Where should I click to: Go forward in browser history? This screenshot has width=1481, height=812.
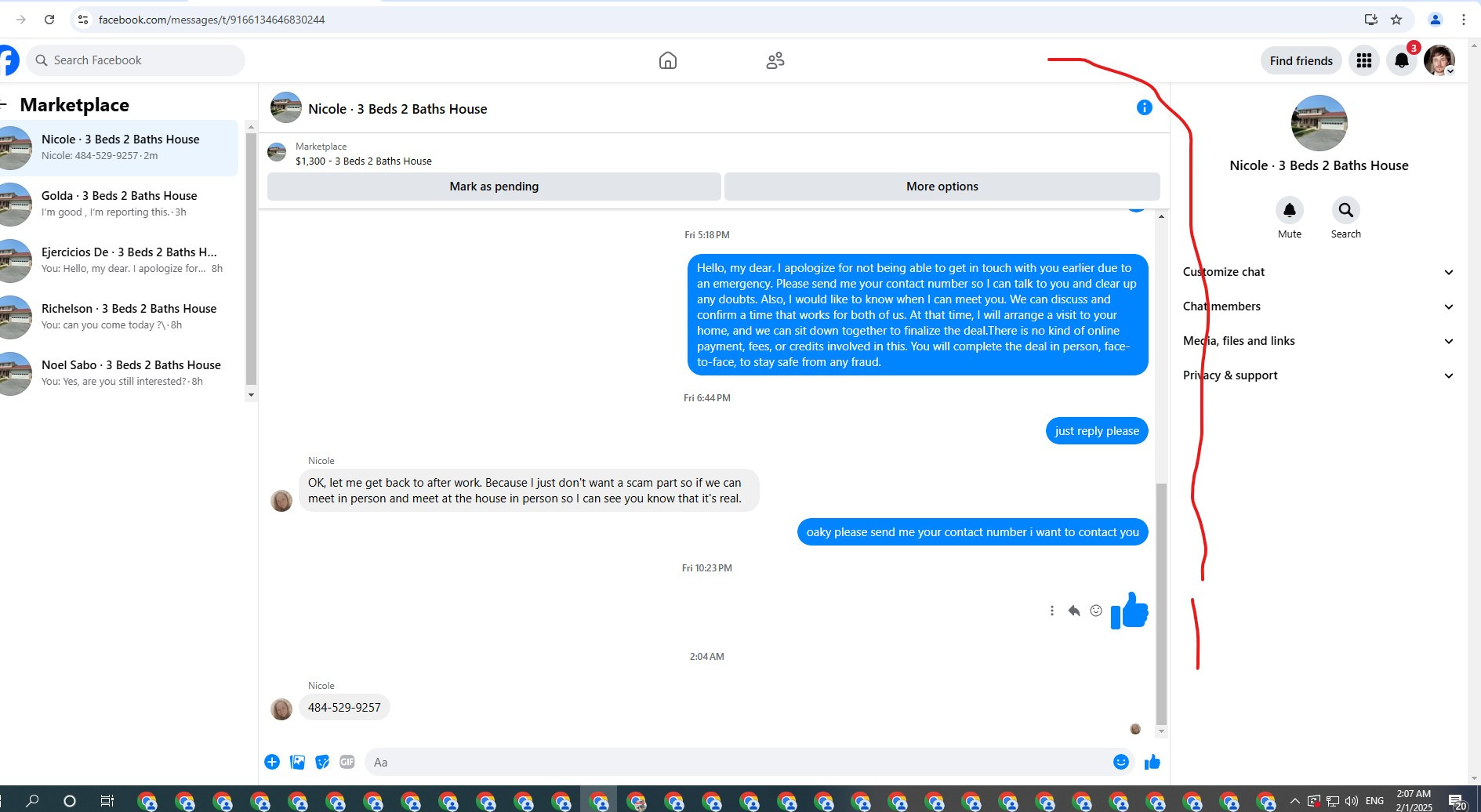[21, 20]
